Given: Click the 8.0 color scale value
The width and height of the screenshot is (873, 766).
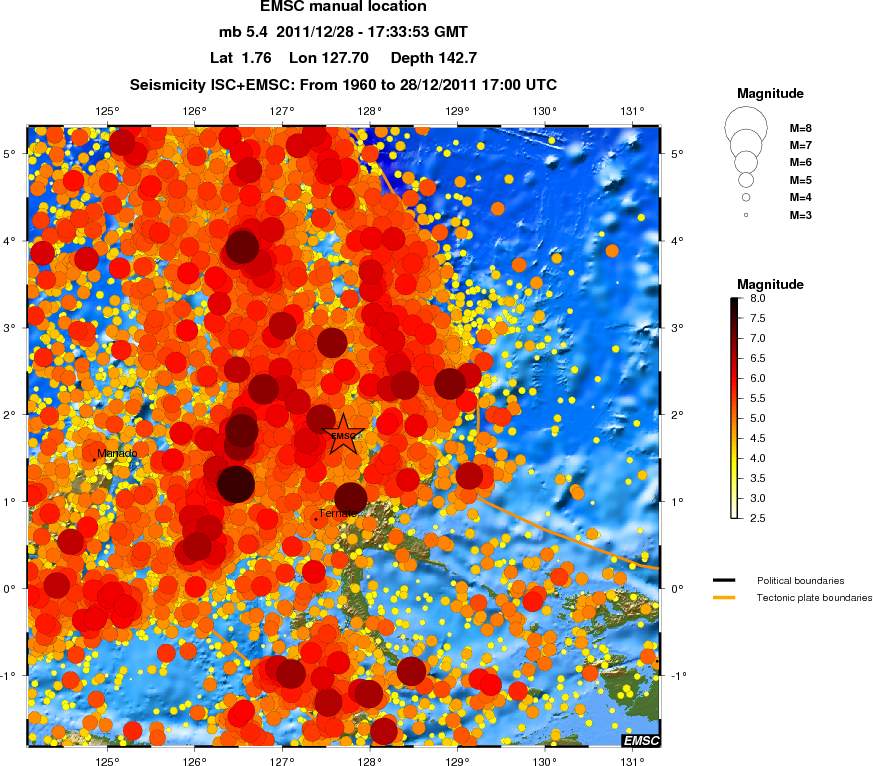Looking at the screenshot, I should 758,298.
